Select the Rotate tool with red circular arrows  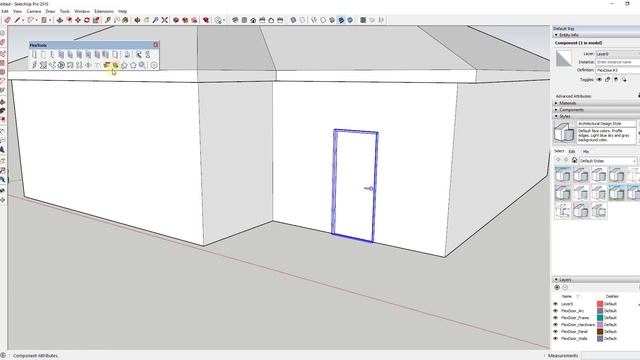point(87,20)
